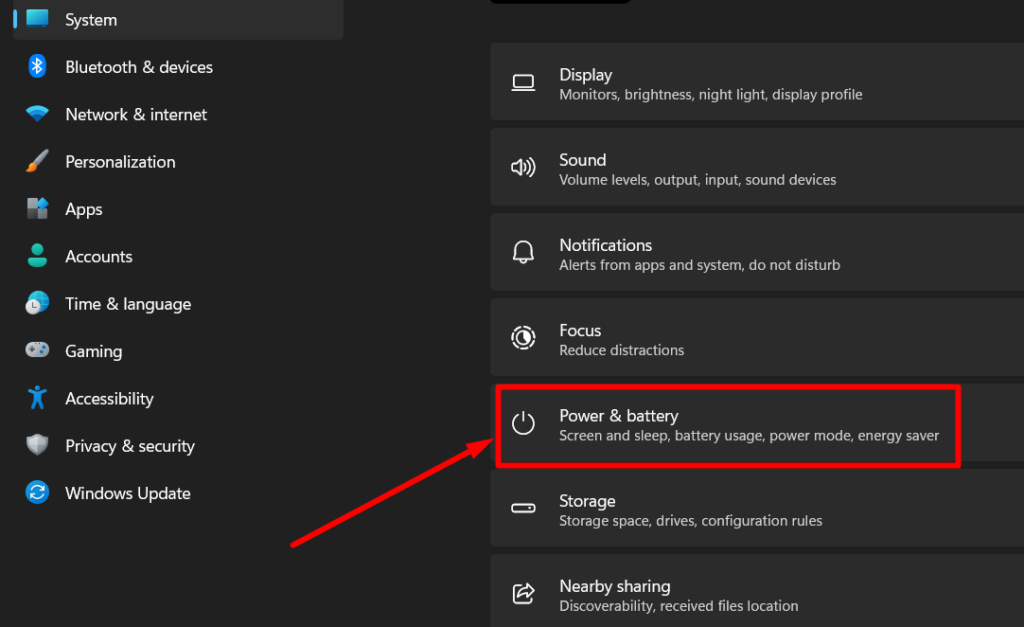This screenshot has height=627, width=1024.
Task: Click the Notifications bell icon
Action: 523,252
